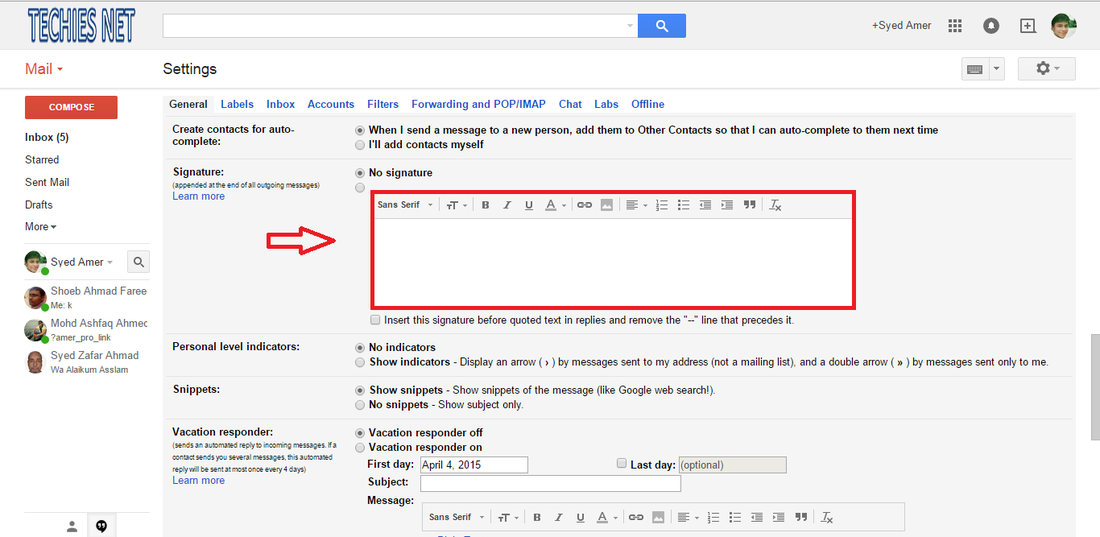Image resolution: width=1100 pixels, height=537 pixels.
Task: Open text color dropdown in signature toolbar
Action: click(x=556, y=205)
